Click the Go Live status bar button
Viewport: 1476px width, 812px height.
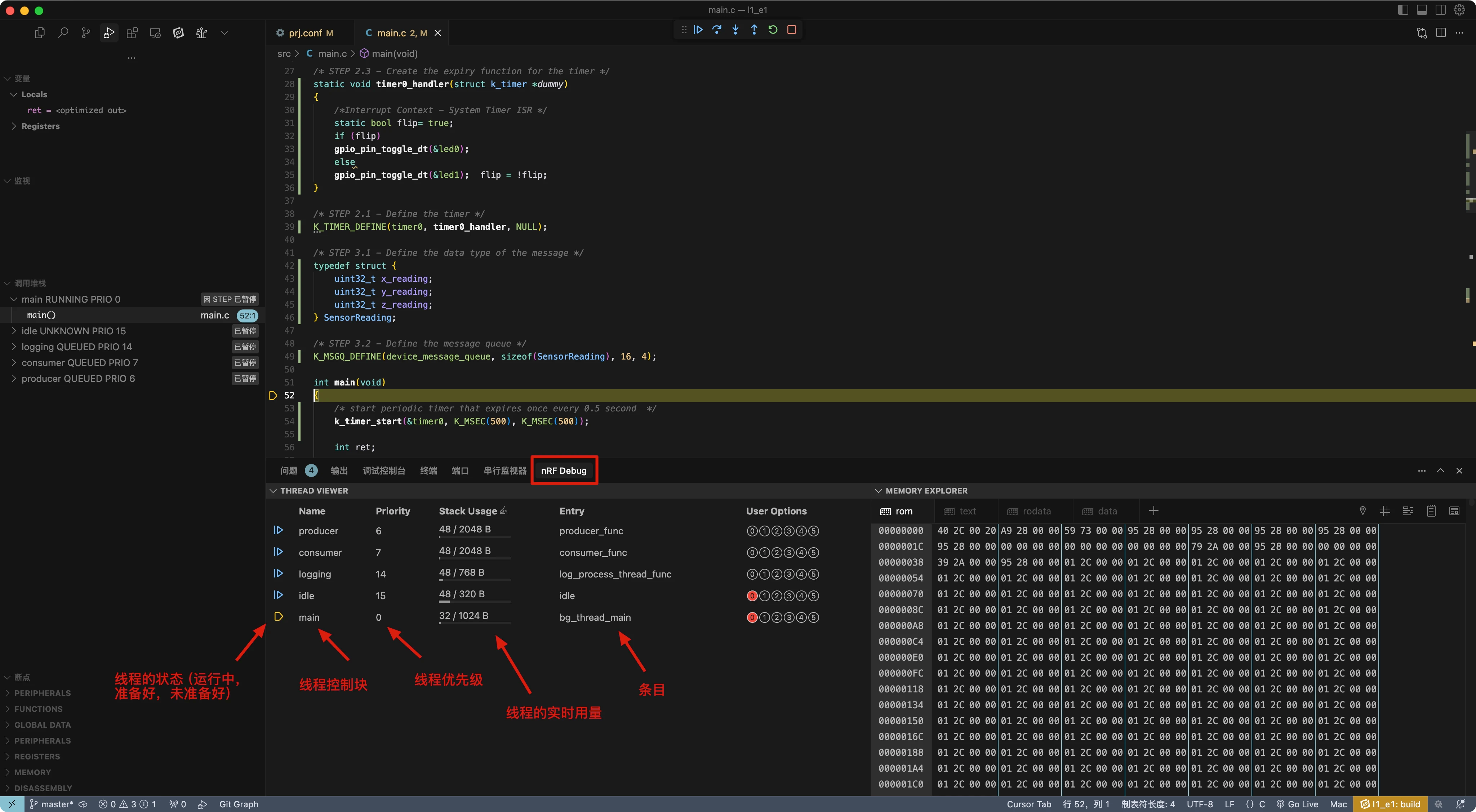tap(1297, 804)
